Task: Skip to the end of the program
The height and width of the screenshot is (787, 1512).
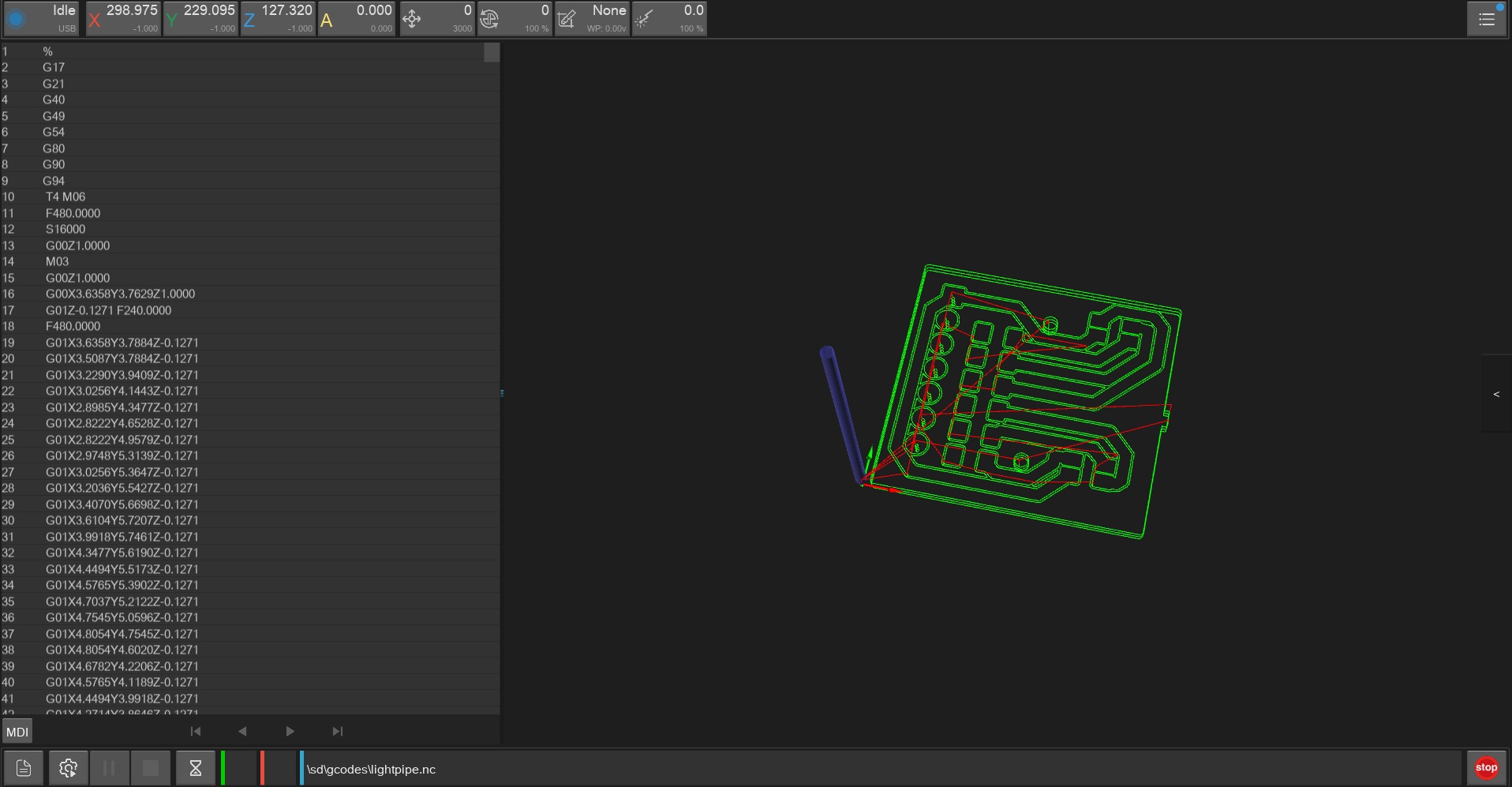Action: [337, 731]
